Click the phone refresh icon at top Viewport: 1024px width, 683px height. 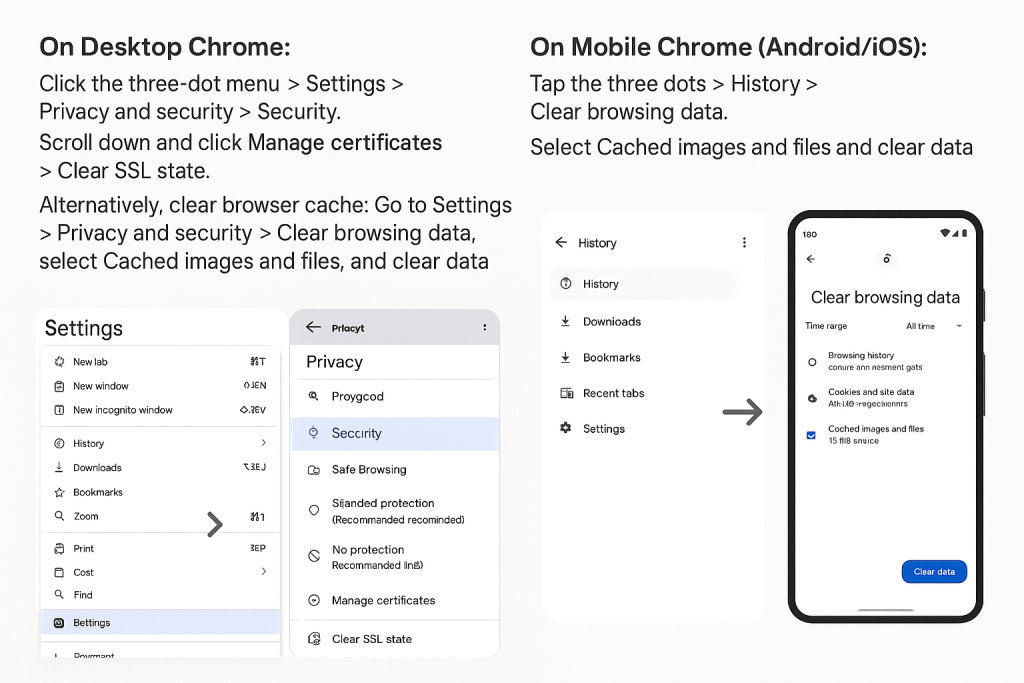click(886, 259)
